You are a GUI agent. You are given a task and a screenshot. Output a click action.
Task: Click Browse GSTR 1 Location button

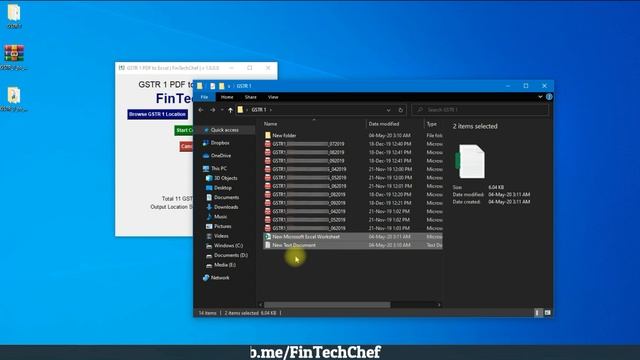158,114
